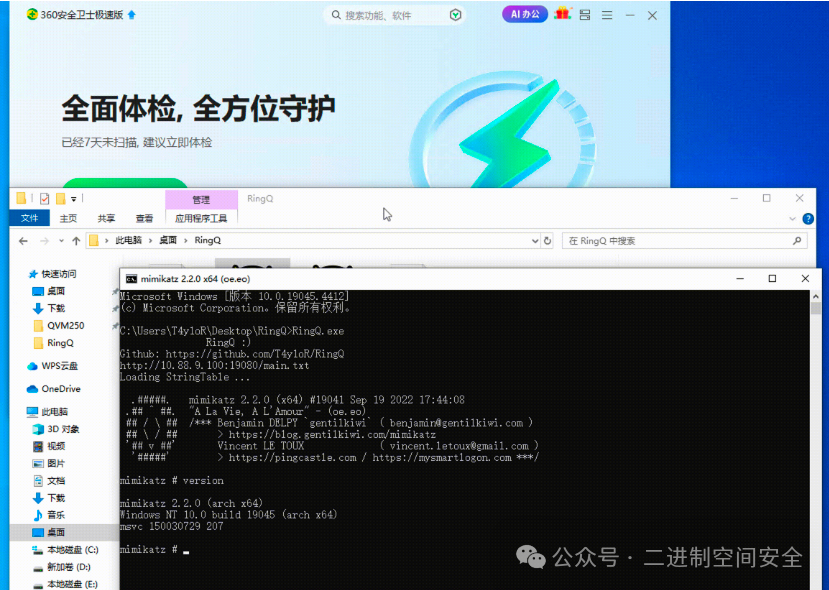
Task: Expand the Explorer ribbon chevron
Action: tap(792, 218)
